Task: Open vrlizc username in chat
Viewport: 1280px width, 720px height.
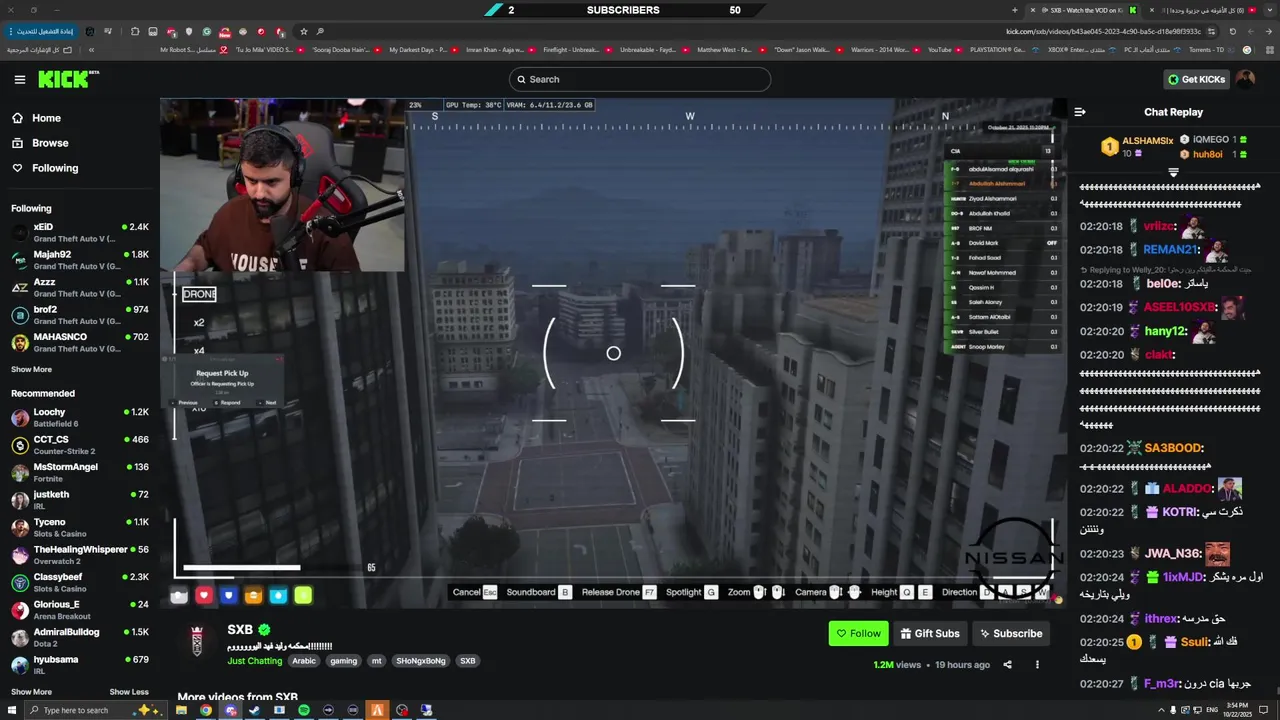Action: point(1160,226)
